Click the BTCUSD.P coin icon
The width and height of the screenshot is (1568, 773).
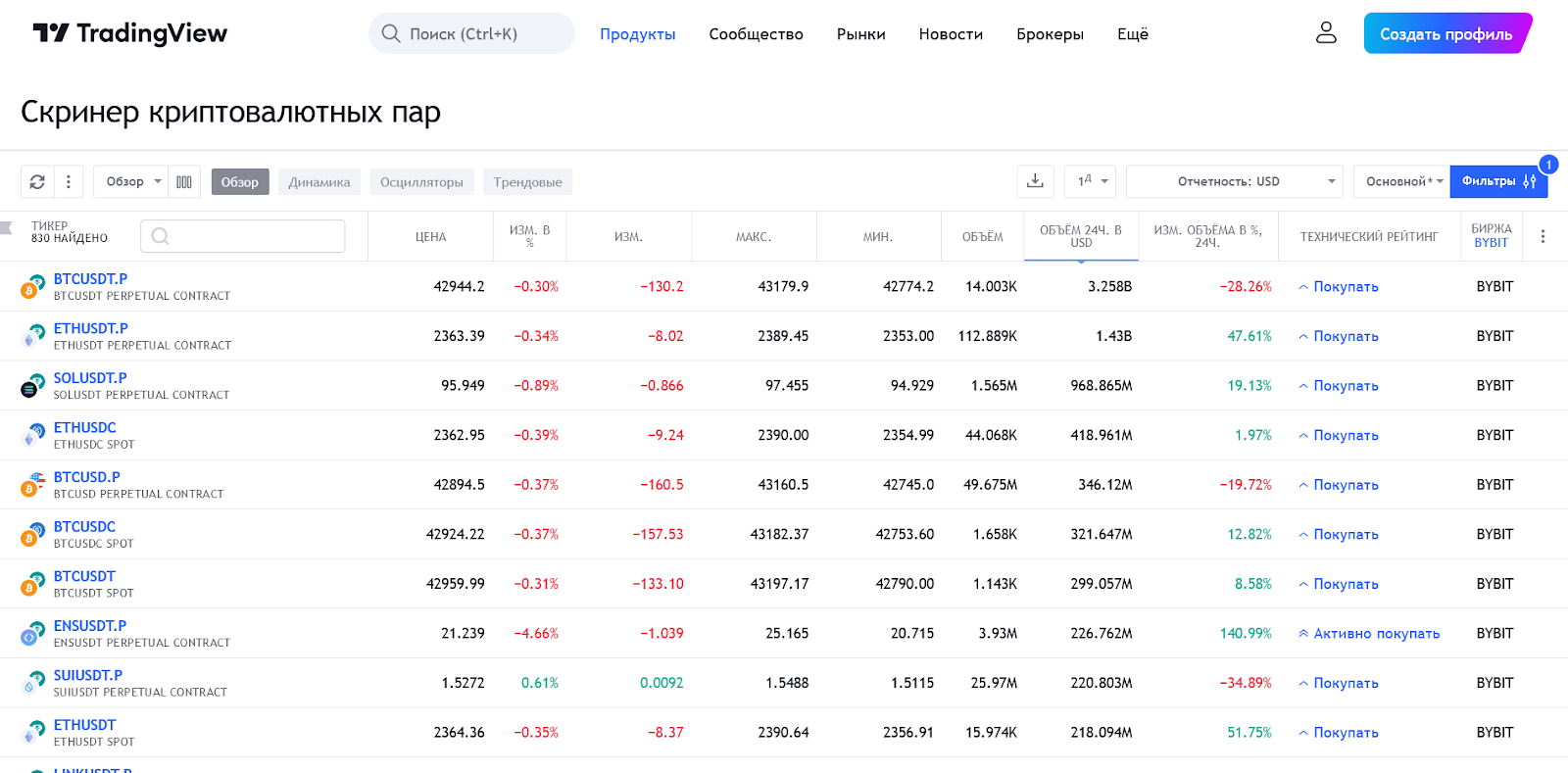pyautogui.click(x=32, y=484)
